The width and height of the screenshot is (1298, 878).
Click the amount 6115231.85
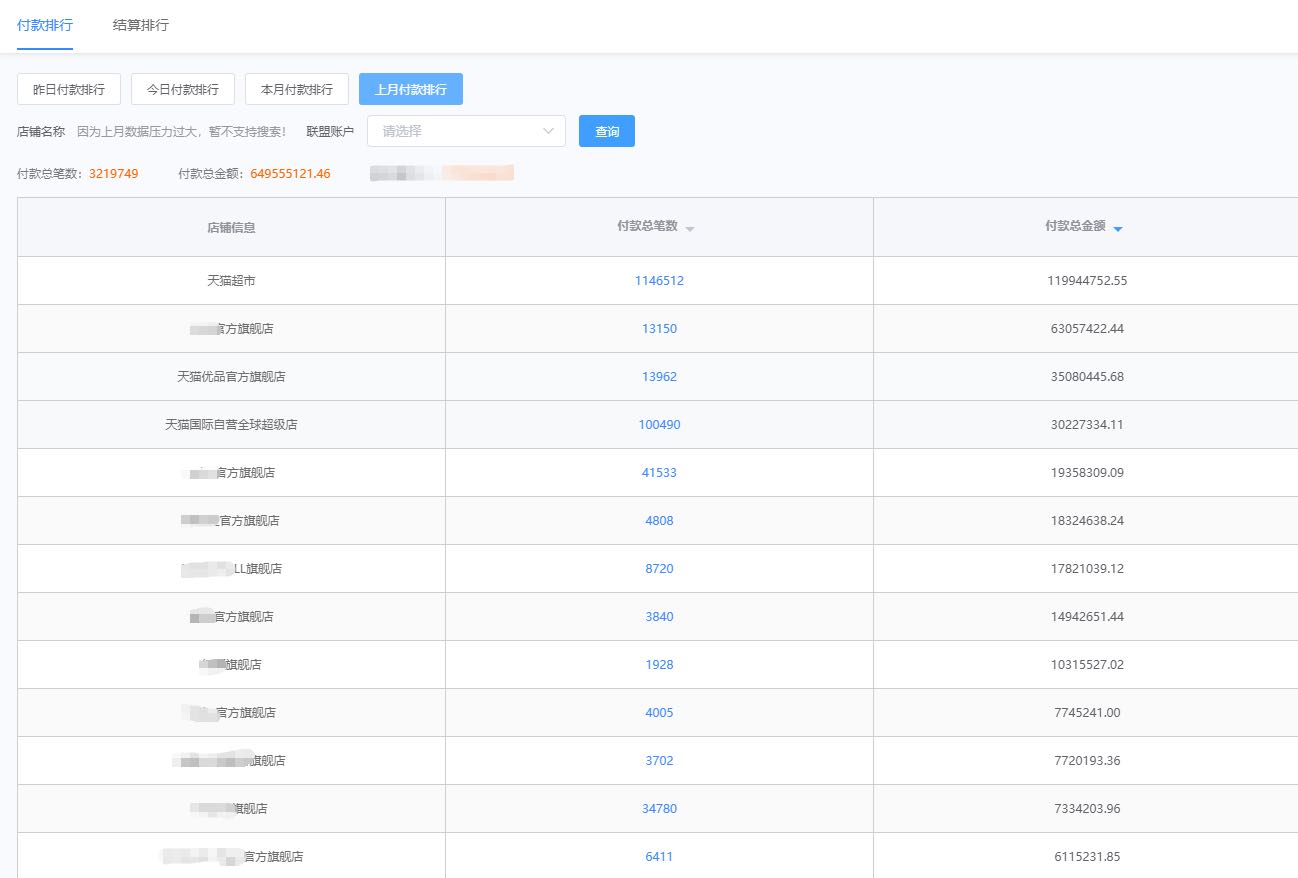click(x=1087, y=857)
